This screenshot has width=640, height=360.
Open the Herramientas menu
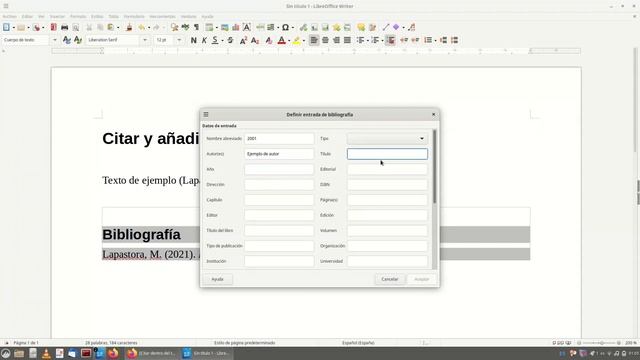[162, 16]
